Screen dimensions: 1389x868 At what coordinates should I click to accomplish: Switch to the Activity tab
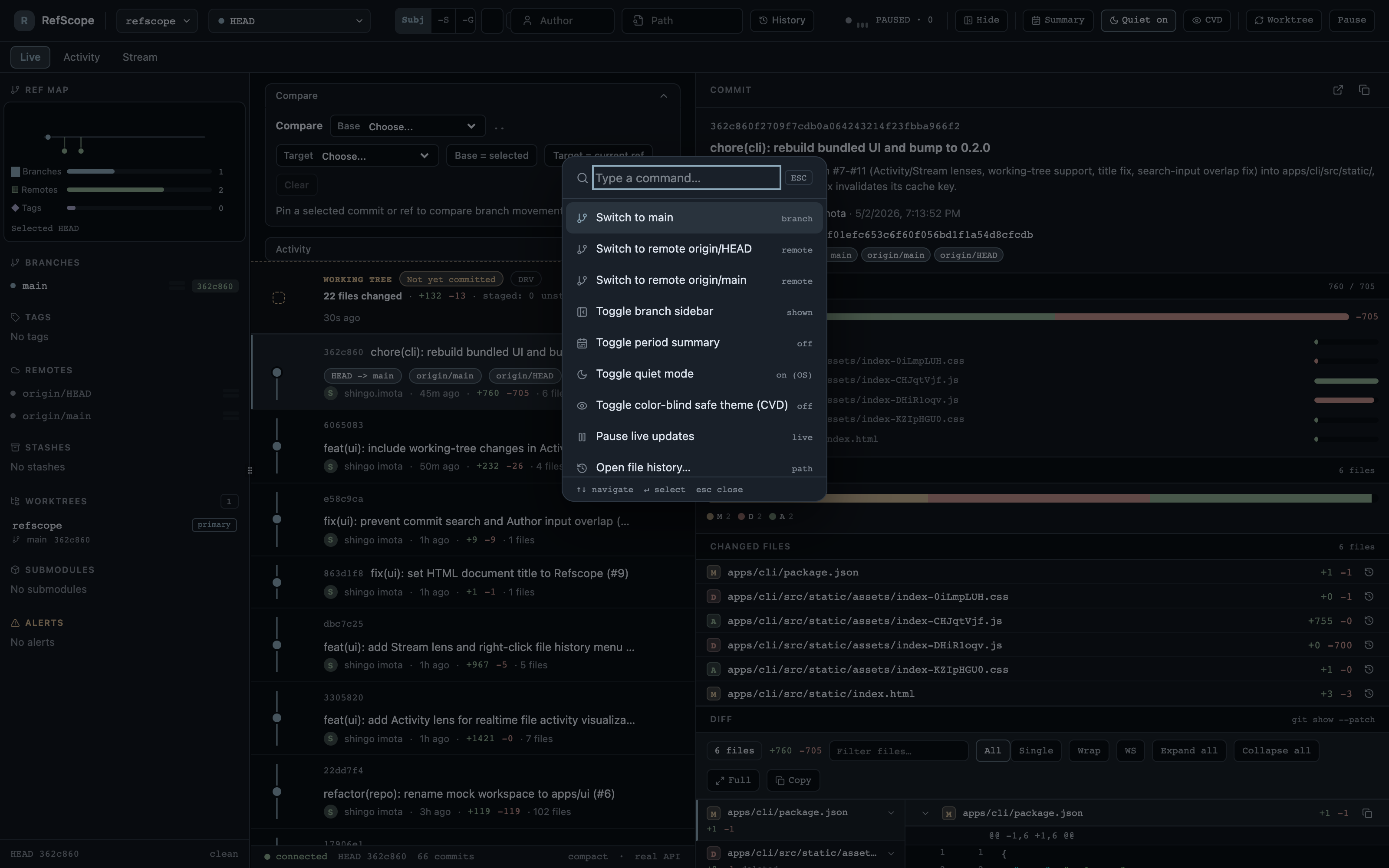click(82, 57)
